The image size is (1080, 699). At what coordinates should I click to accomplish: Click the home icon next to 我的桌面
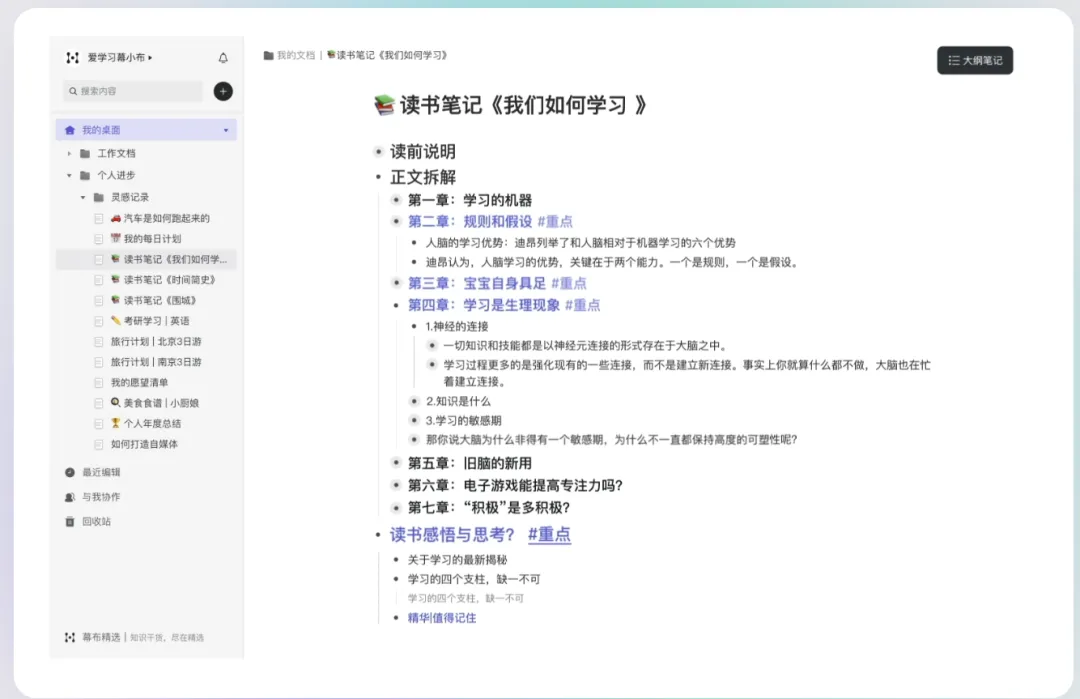[70, 129]
